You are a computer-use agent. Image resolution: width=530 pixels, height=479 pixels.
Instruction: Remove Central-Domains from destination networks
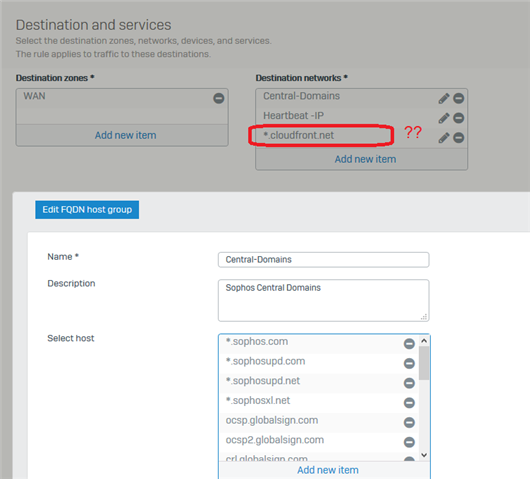coord(458,98)
